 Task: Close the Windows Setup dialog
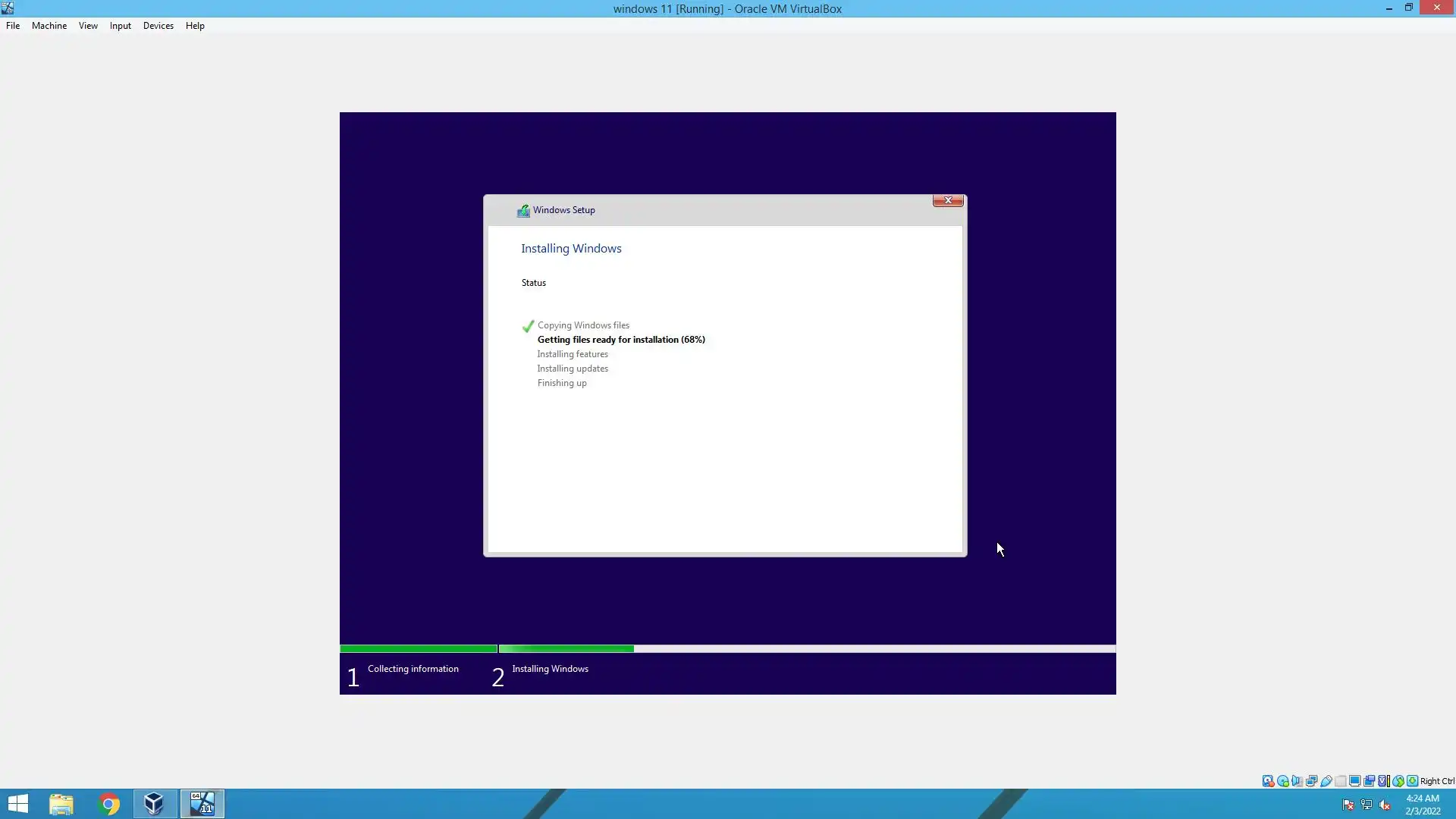pos(948,200)
